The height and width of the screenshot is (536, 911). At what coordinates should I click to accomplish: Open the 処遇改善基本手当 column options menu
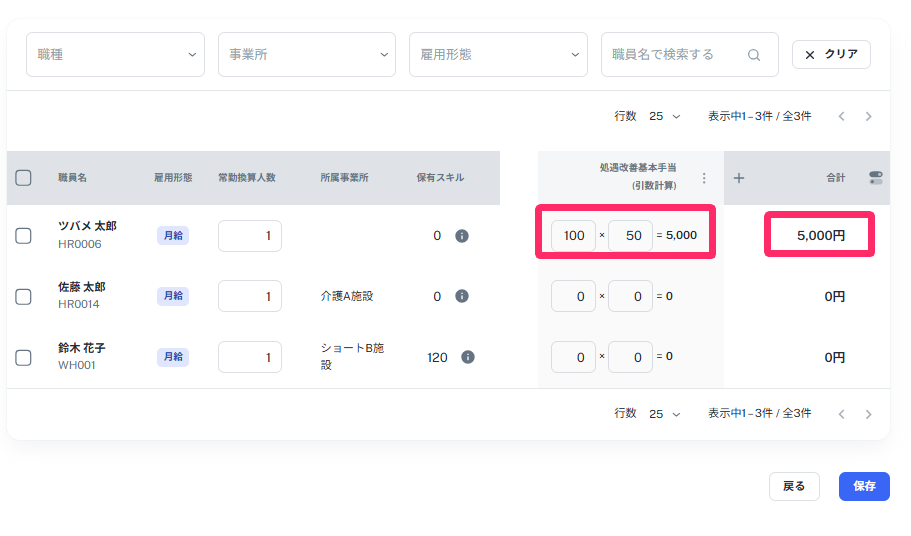(x=703, y=178)
